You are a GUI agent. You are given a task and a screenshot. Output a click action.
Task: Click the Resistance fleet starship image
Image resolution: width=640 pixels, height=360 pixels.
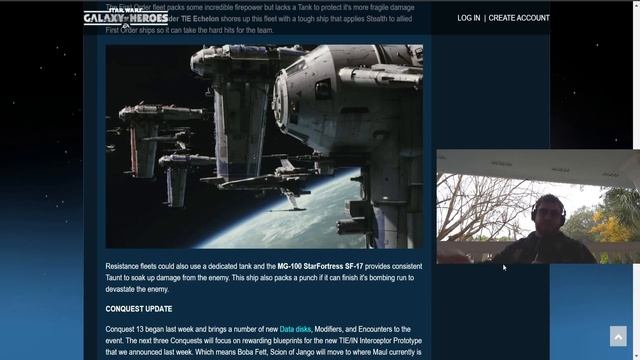(x=264, y=147)
